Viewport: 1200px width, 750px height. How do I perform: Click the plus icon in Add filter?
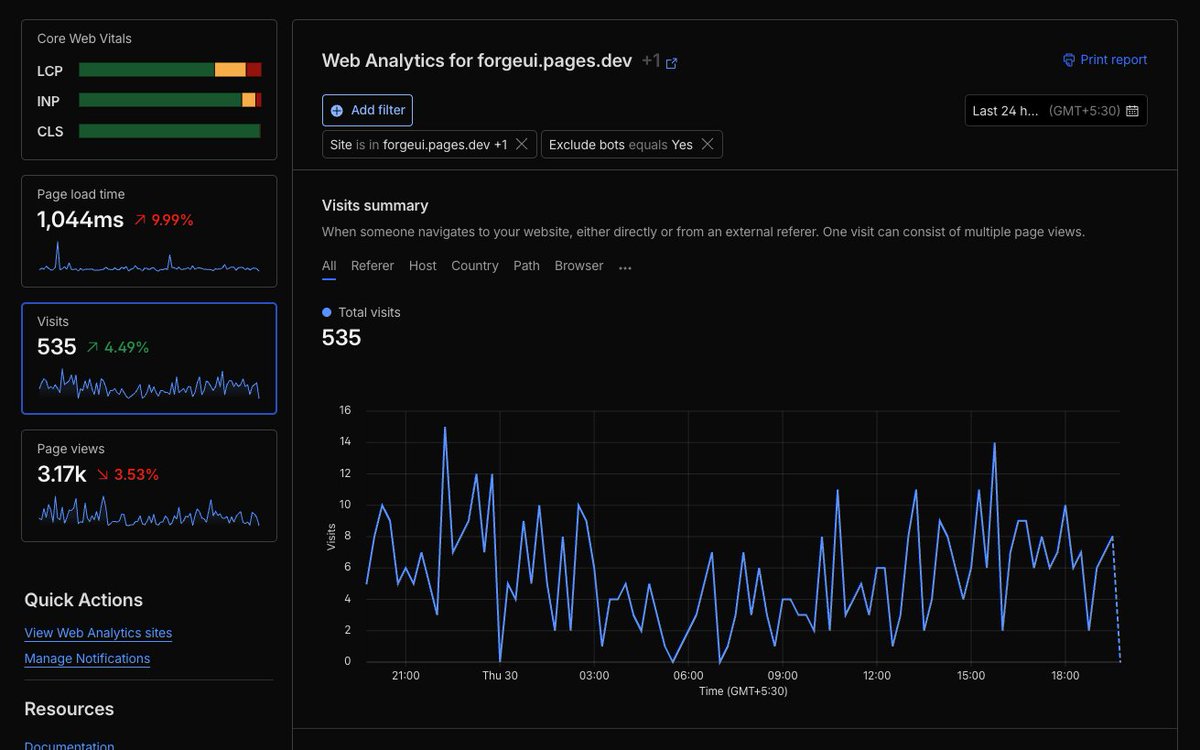pyautogui.click(x=337, y=111)
